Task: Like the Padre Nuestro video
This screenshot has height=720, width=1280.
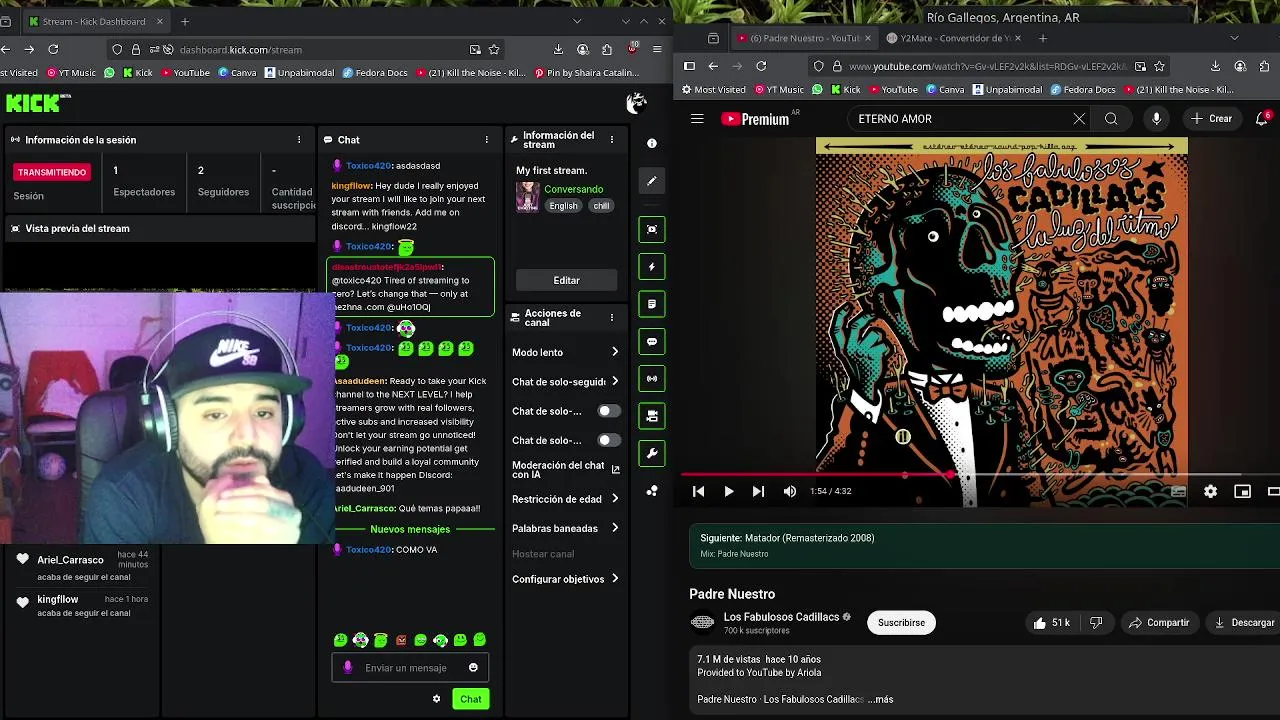Action: click(x=1051, y=623)
